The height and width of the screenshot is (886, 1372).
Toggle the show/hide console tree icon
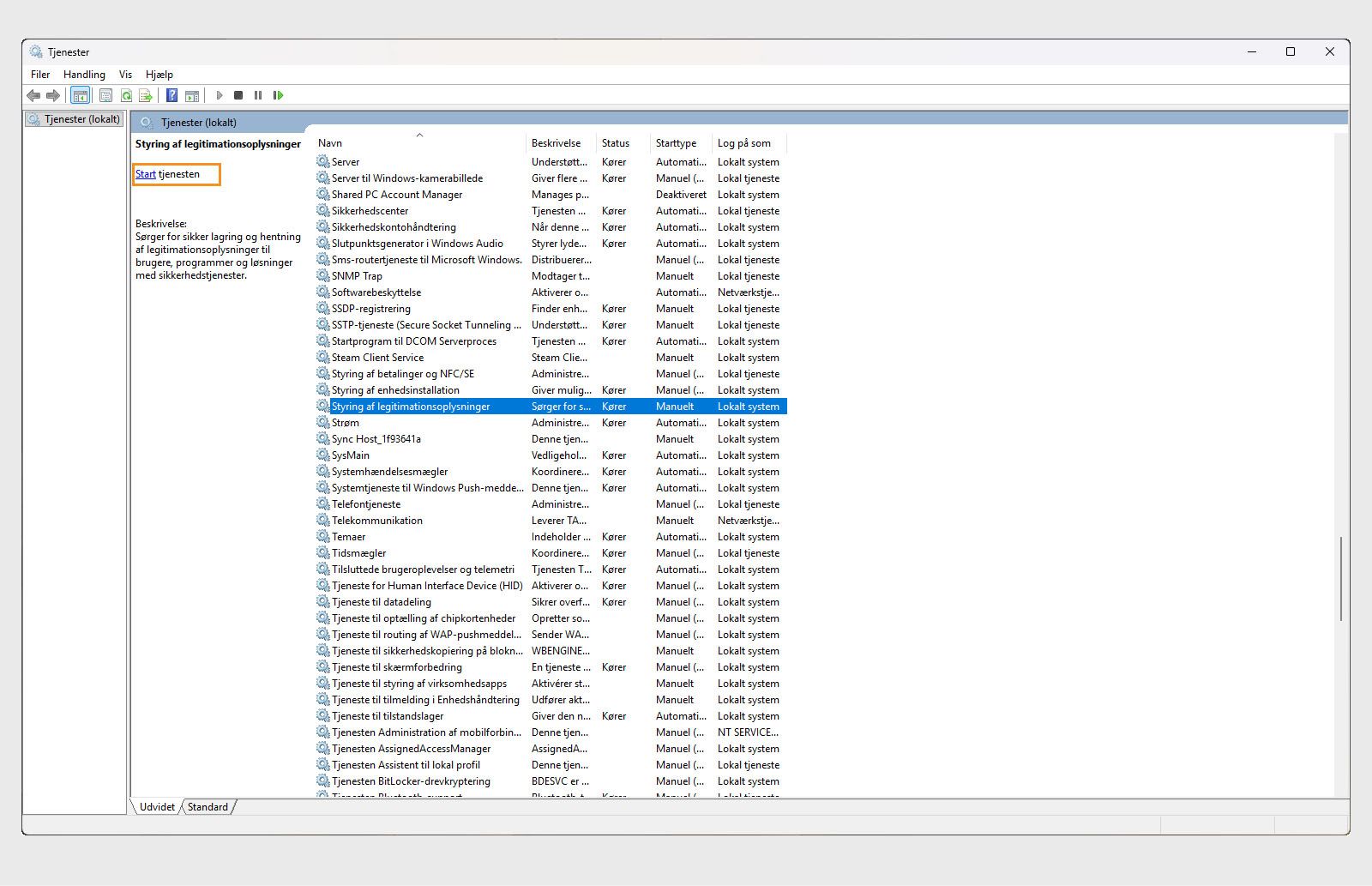pos(80,95)
